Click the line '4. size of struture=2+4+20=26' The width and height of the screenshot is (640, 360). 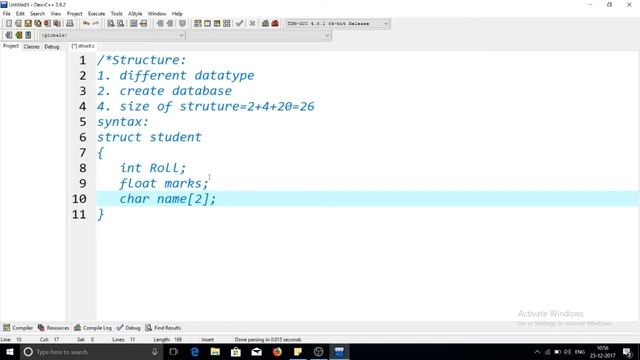(206, 107)
